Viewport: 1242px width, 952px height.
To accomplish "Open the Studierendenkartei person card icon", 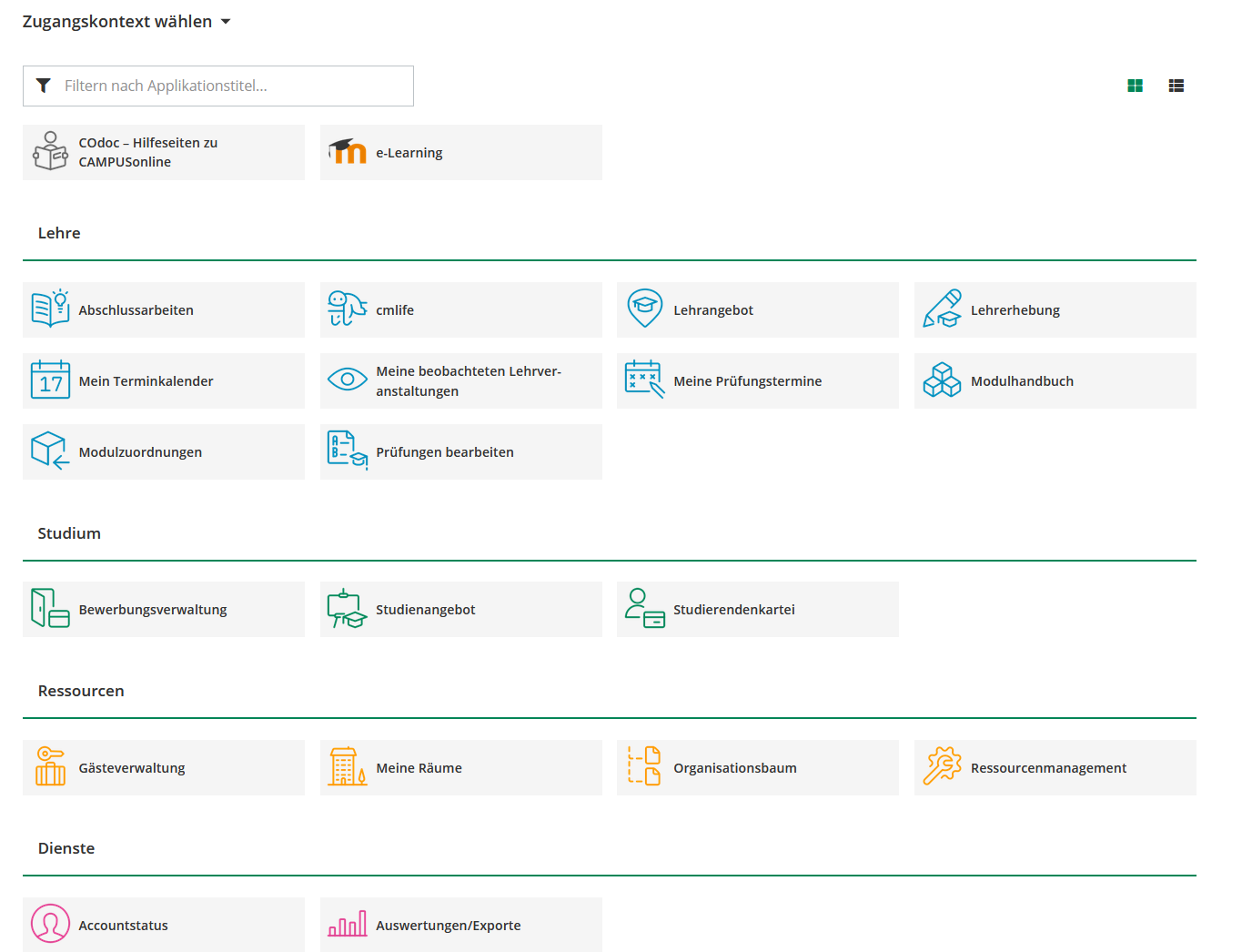I will [645, 609].
